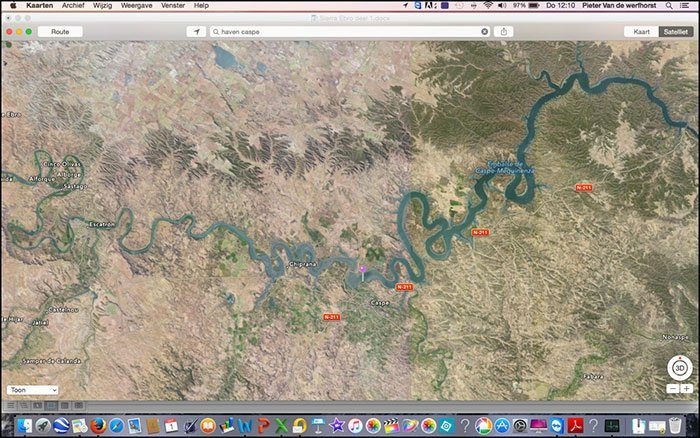Viewport: 700px width, 438px height.
Task: Click the purple pin near Caspe
Action: (x=362, y=268)
